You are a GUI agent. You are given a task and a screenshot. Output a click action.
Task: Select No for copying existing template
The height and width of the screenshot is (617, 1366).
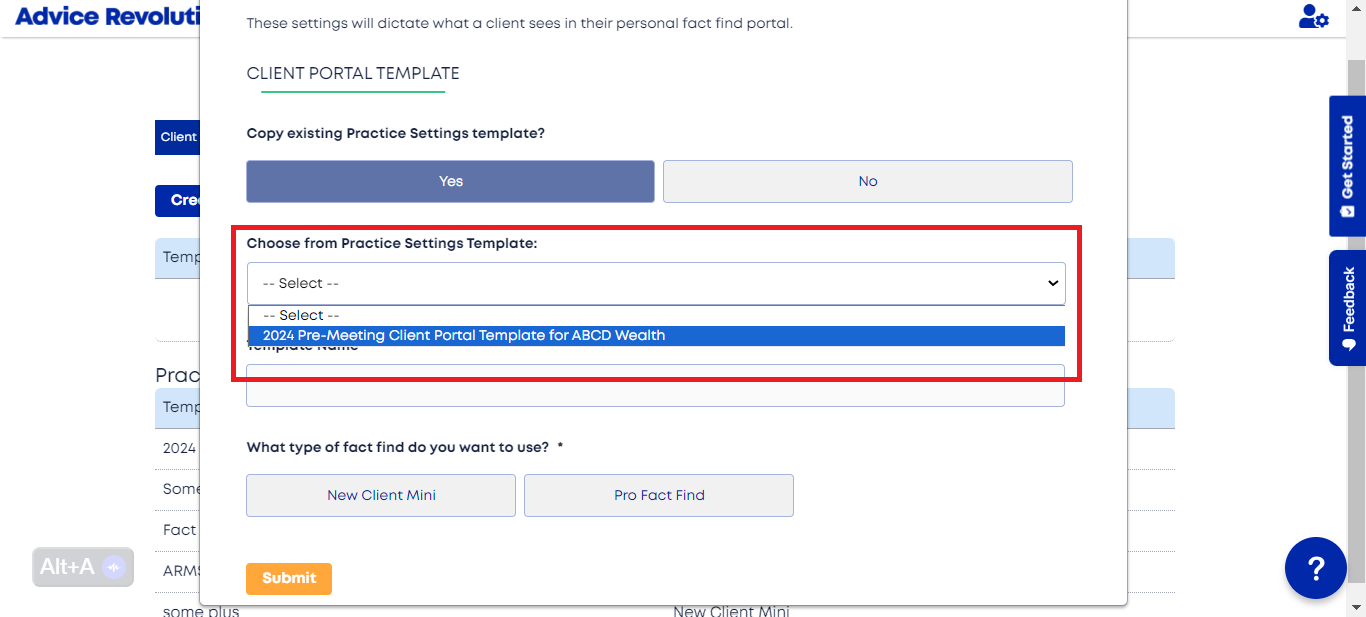[868, 181]
